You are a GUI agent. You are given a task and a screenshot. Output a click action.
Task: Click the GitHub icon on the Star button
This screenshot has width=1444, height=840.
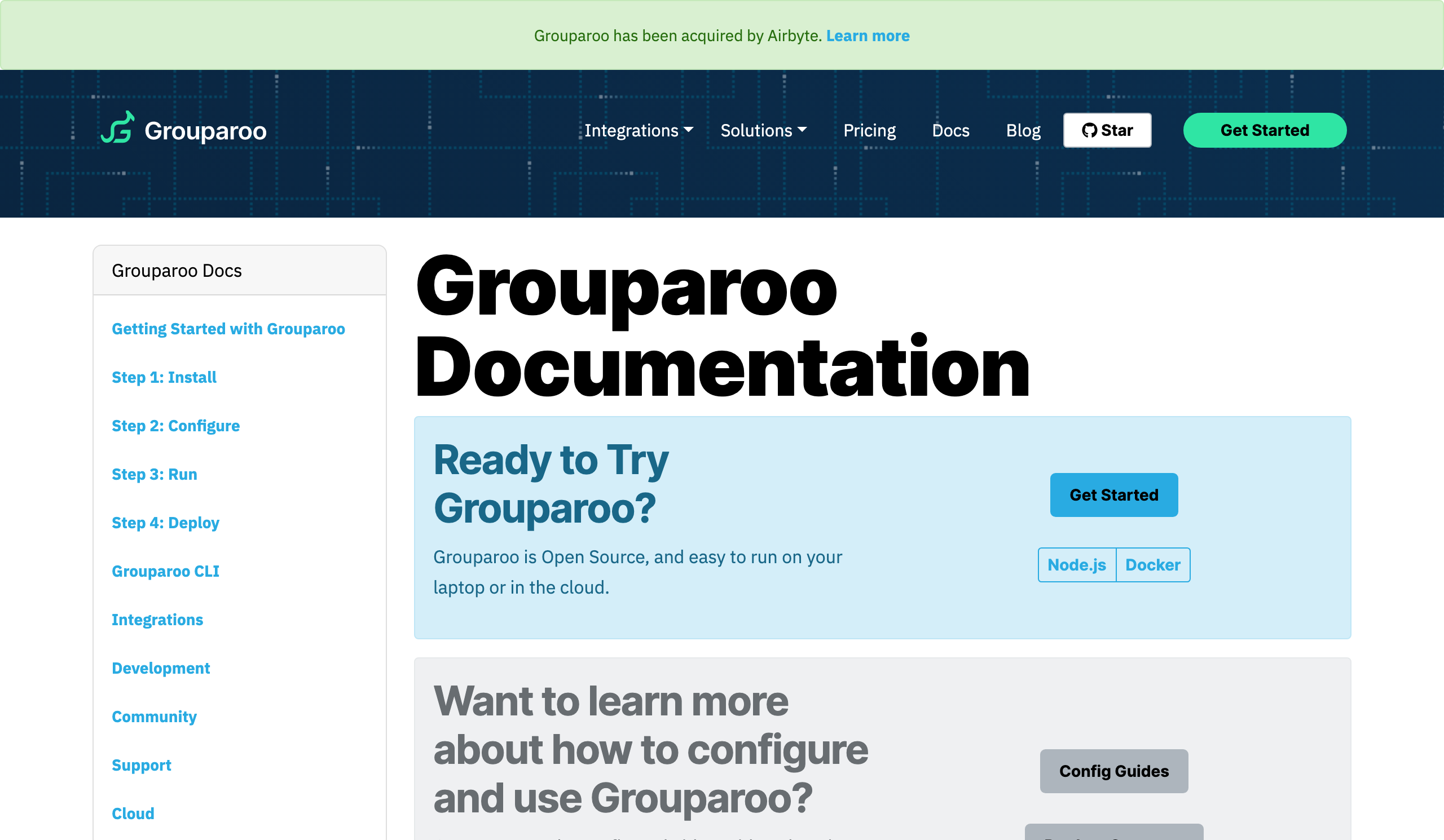[1089, 131]
